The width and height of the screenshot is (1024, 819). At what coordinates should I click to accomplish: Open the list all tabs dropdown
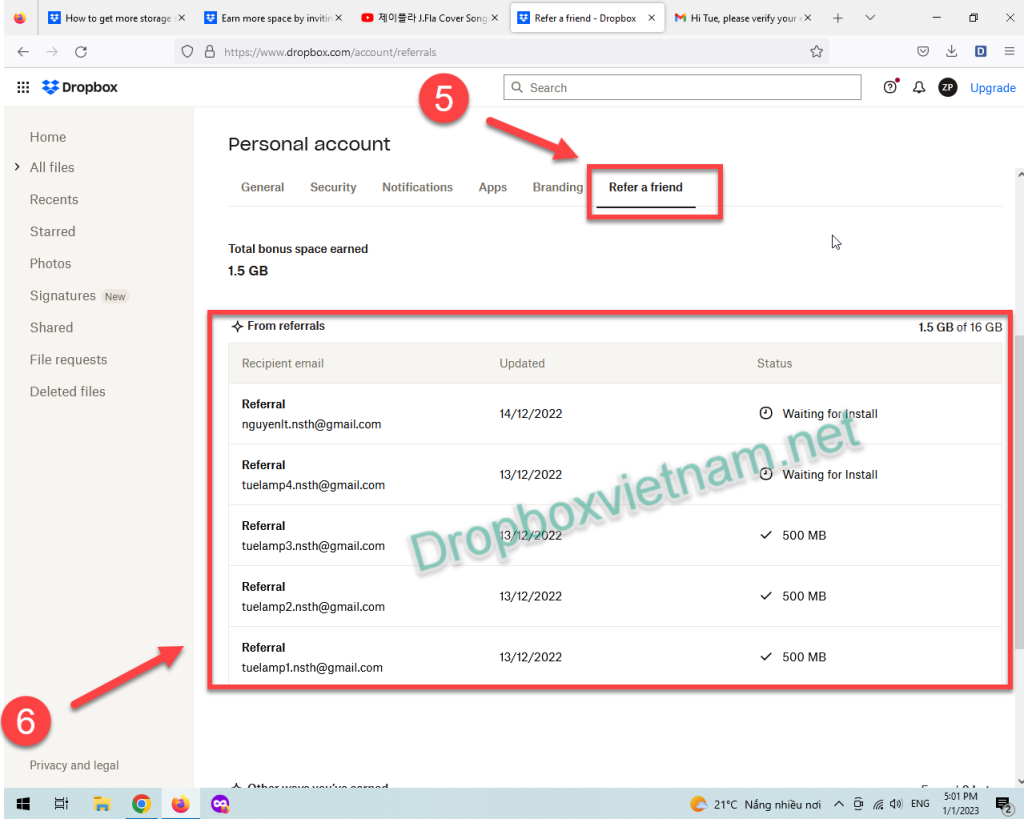click(870, 18)
